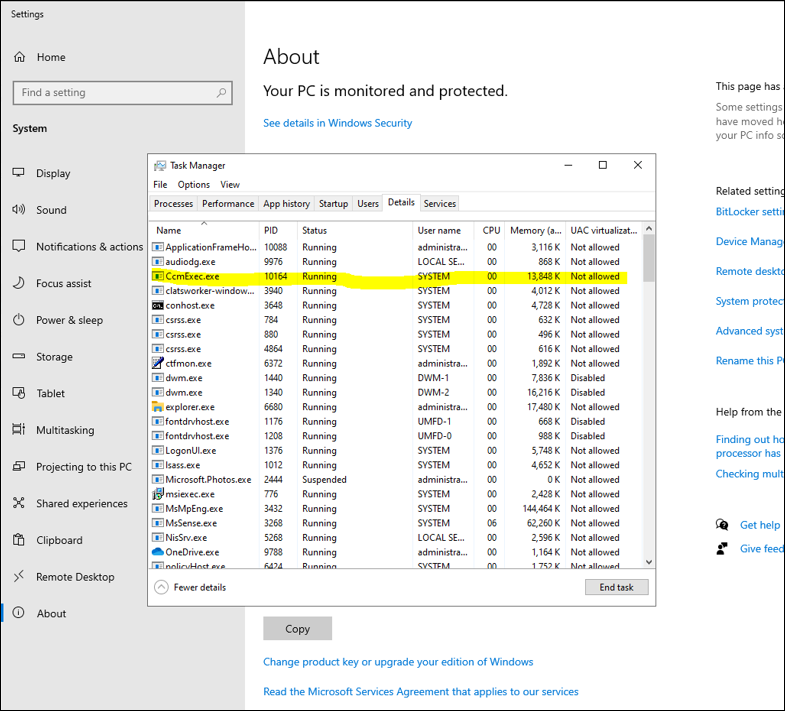Sort processes by the Name column header

(x=169, y=230)
